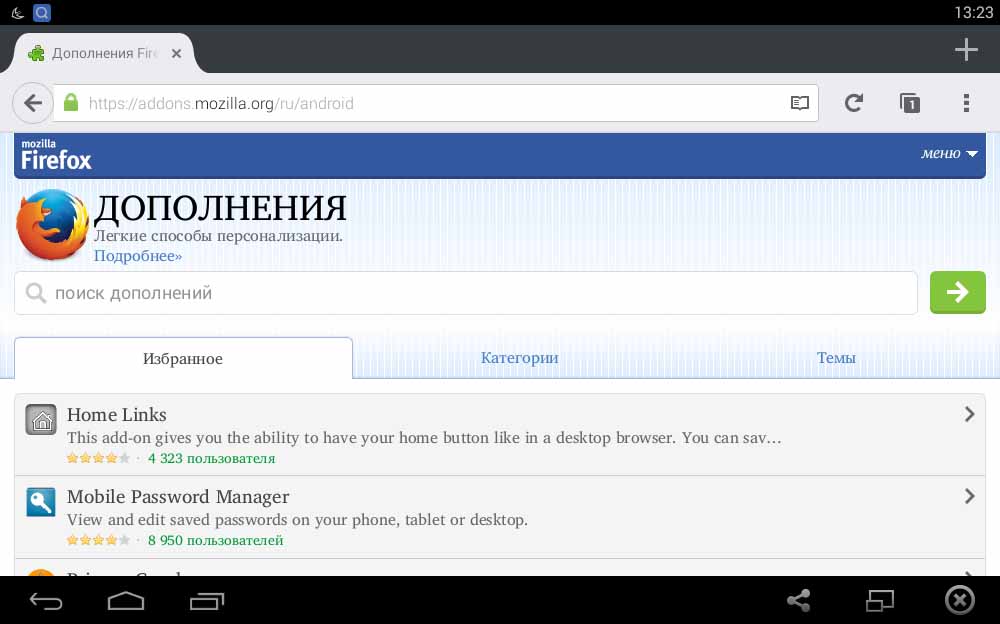Viewport: 1000px width, 624px height.
Task: Tap the share icon in bottom bar
Action: tap(798, 600)
